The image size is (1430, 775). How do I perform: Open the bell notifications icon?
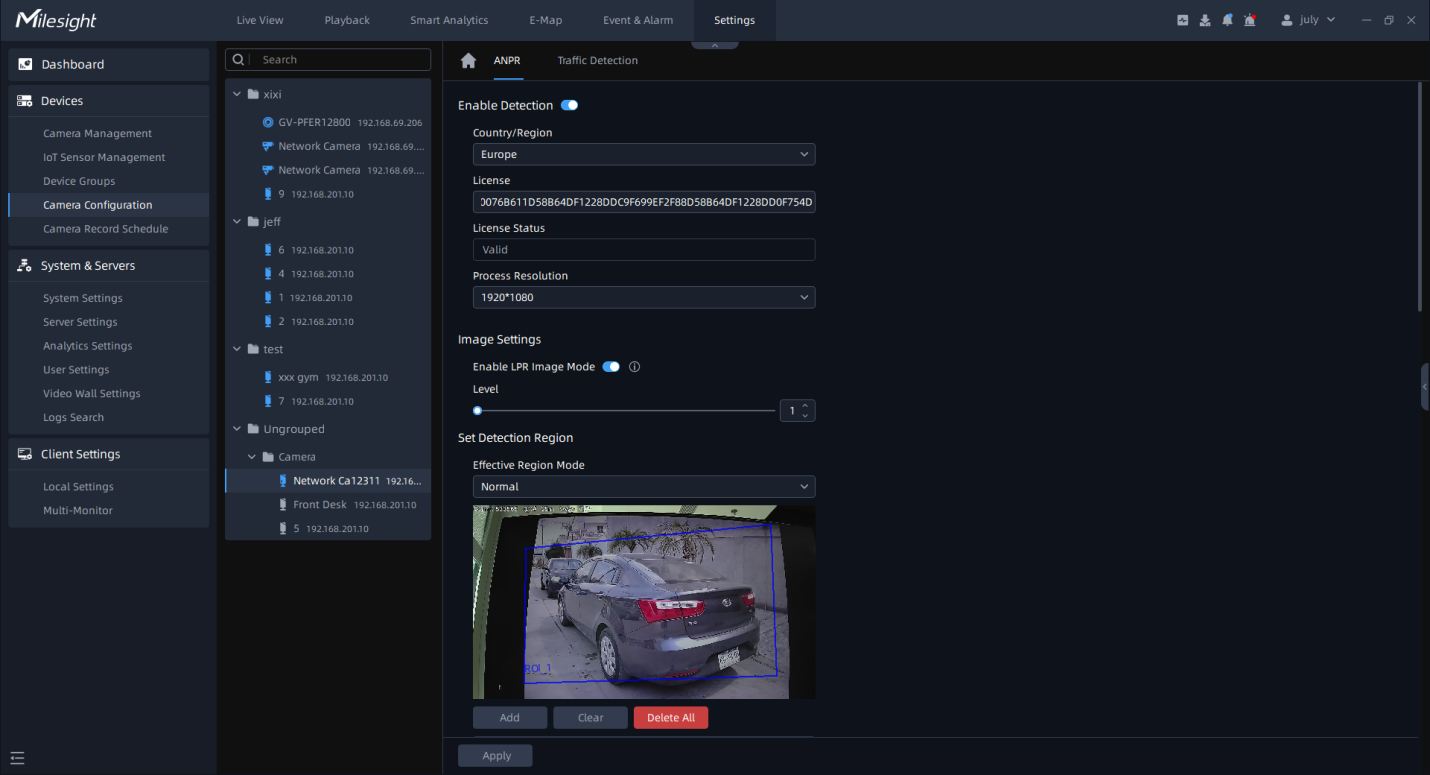coord(1227,20)
